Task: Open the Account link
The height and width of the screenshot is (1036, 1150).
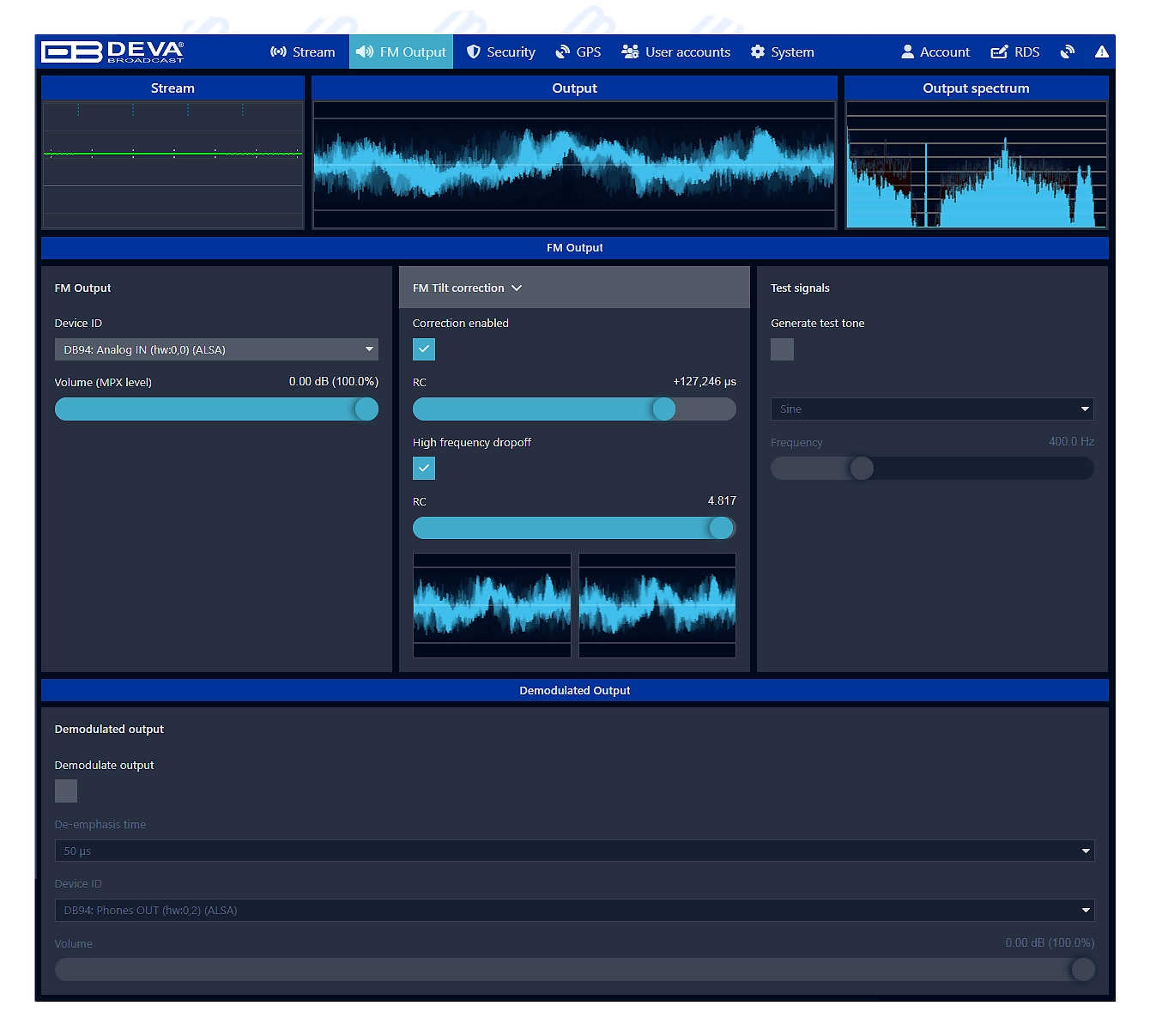Action: (935, 52)
